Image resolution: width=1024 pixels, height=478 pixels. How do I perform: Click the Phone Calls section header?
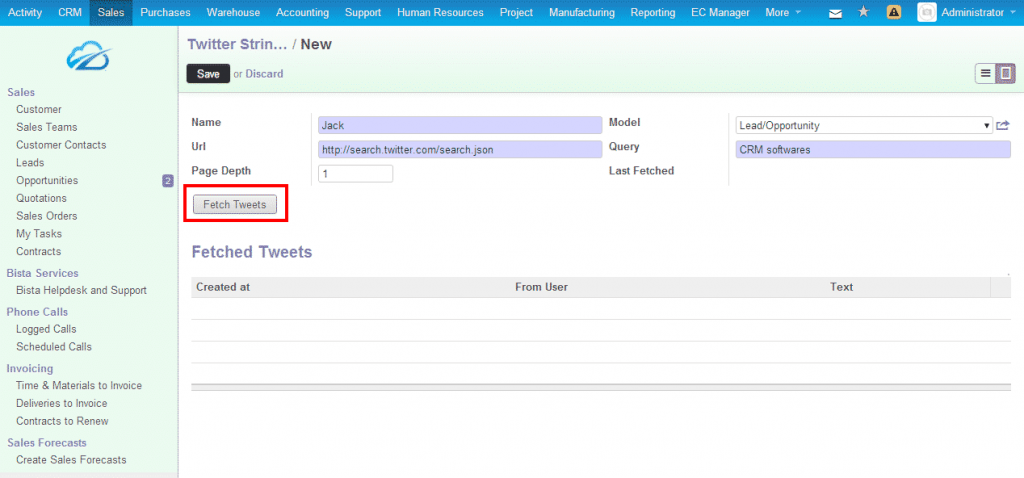point(37,312)
